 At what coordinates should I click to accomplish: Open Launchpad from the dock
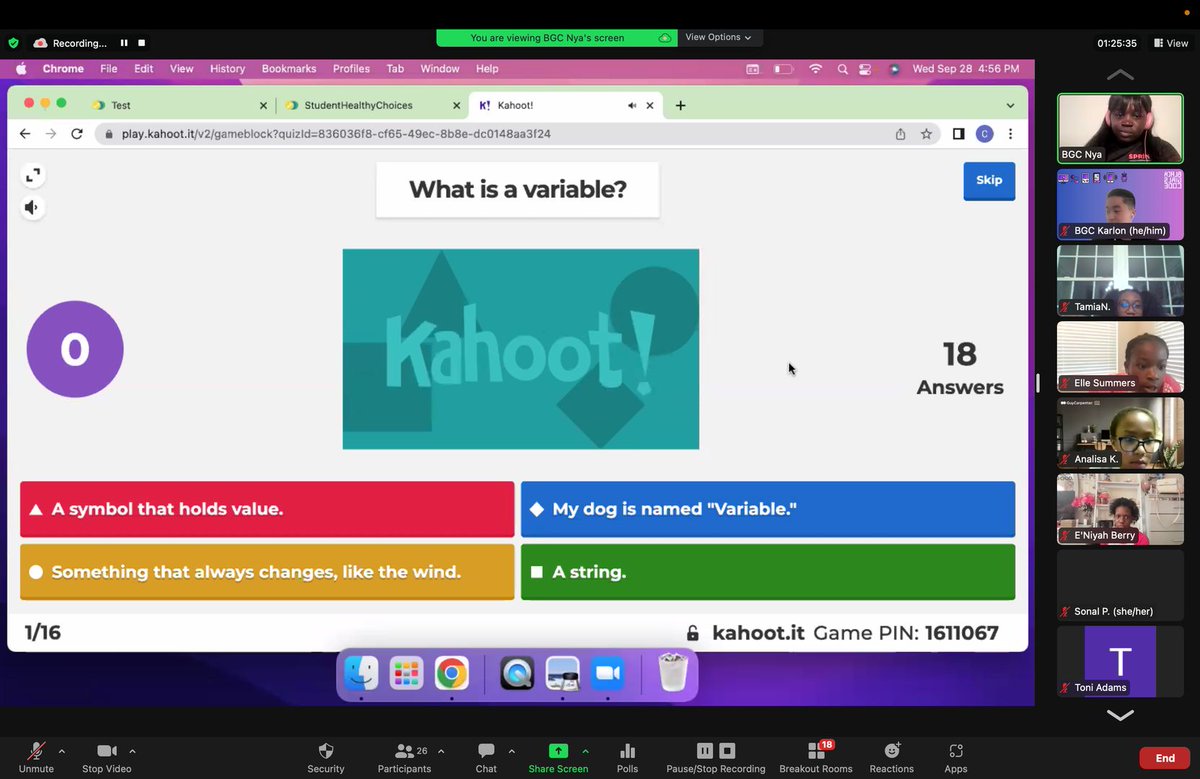click(406, 674)
